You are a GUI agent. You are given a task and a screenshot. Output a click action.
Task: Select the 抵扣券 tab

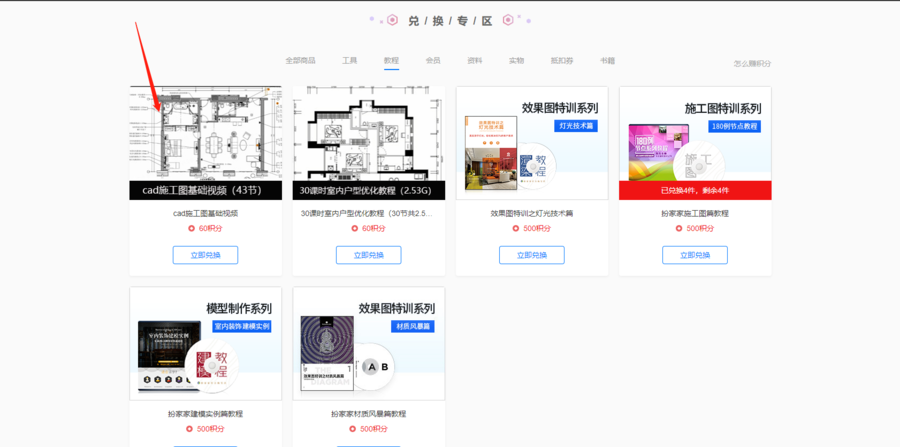pyautogui.click(x=562, y=60)
